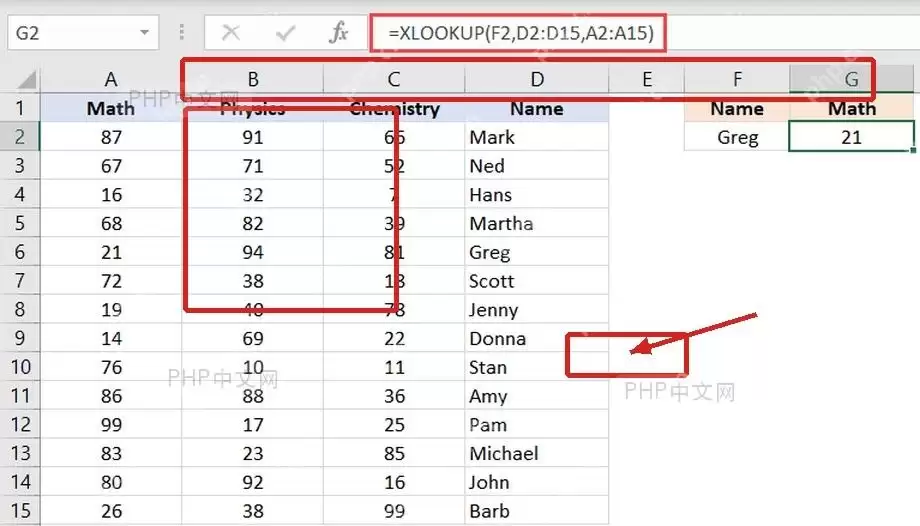Click cell with Math score 87
Screen dimensions: 920x526
pos(111,137)
